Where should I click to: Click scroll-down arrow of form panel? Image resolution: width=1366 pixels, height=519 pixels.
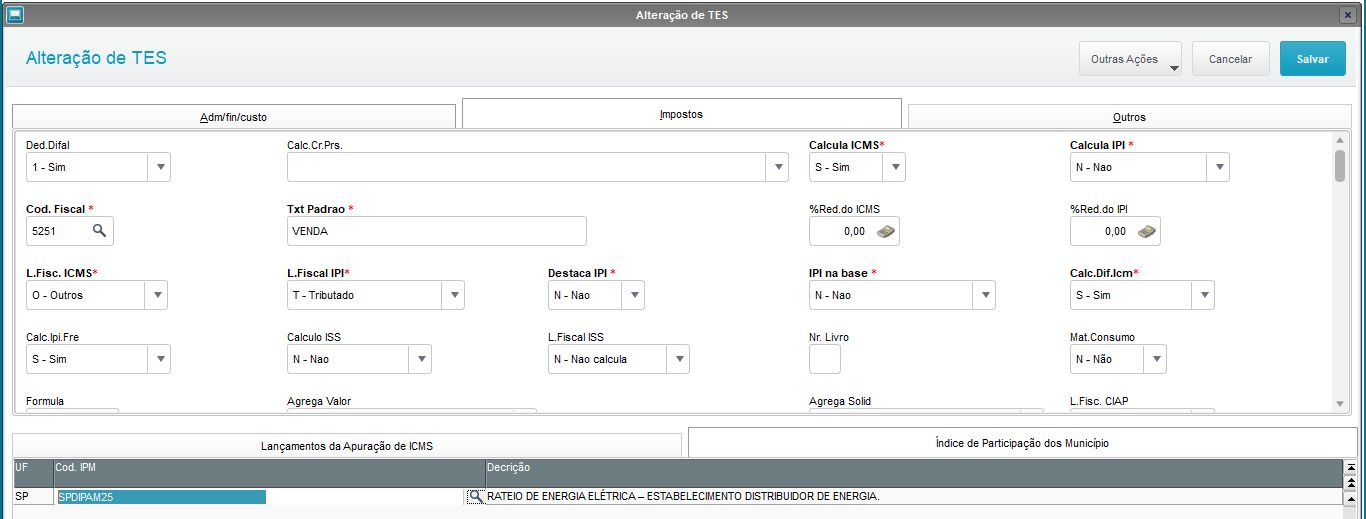pos(1340,404)
